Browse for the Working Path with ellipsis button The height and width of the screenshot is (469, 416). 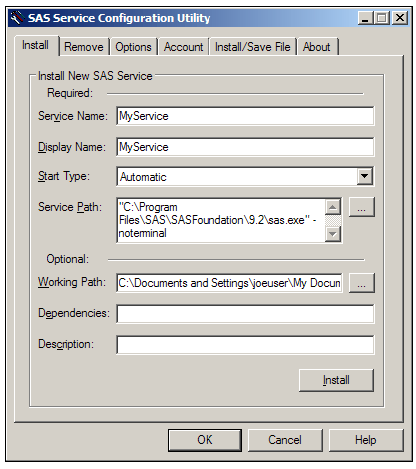pyautogui.click(x=362, y=283)
